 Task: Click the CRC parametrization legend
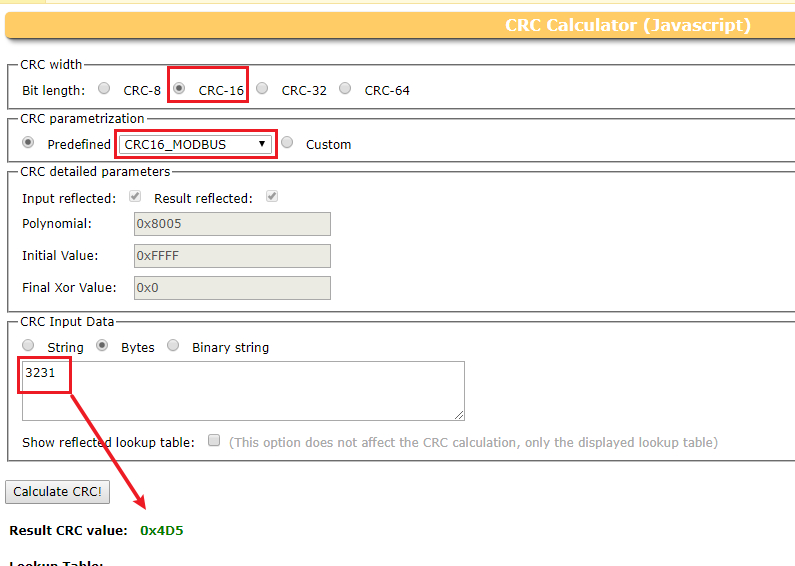click(83, 119)
